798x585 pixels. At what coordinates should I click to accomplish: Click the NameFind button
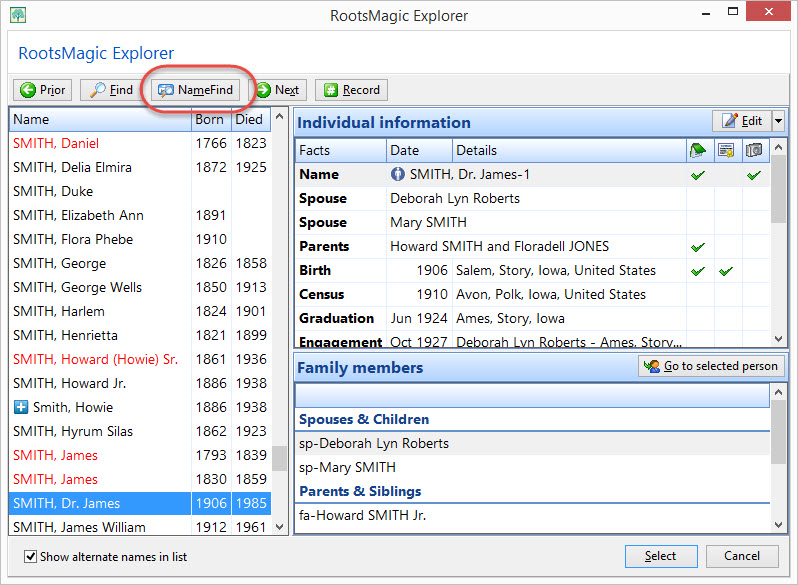pos(195,90)
